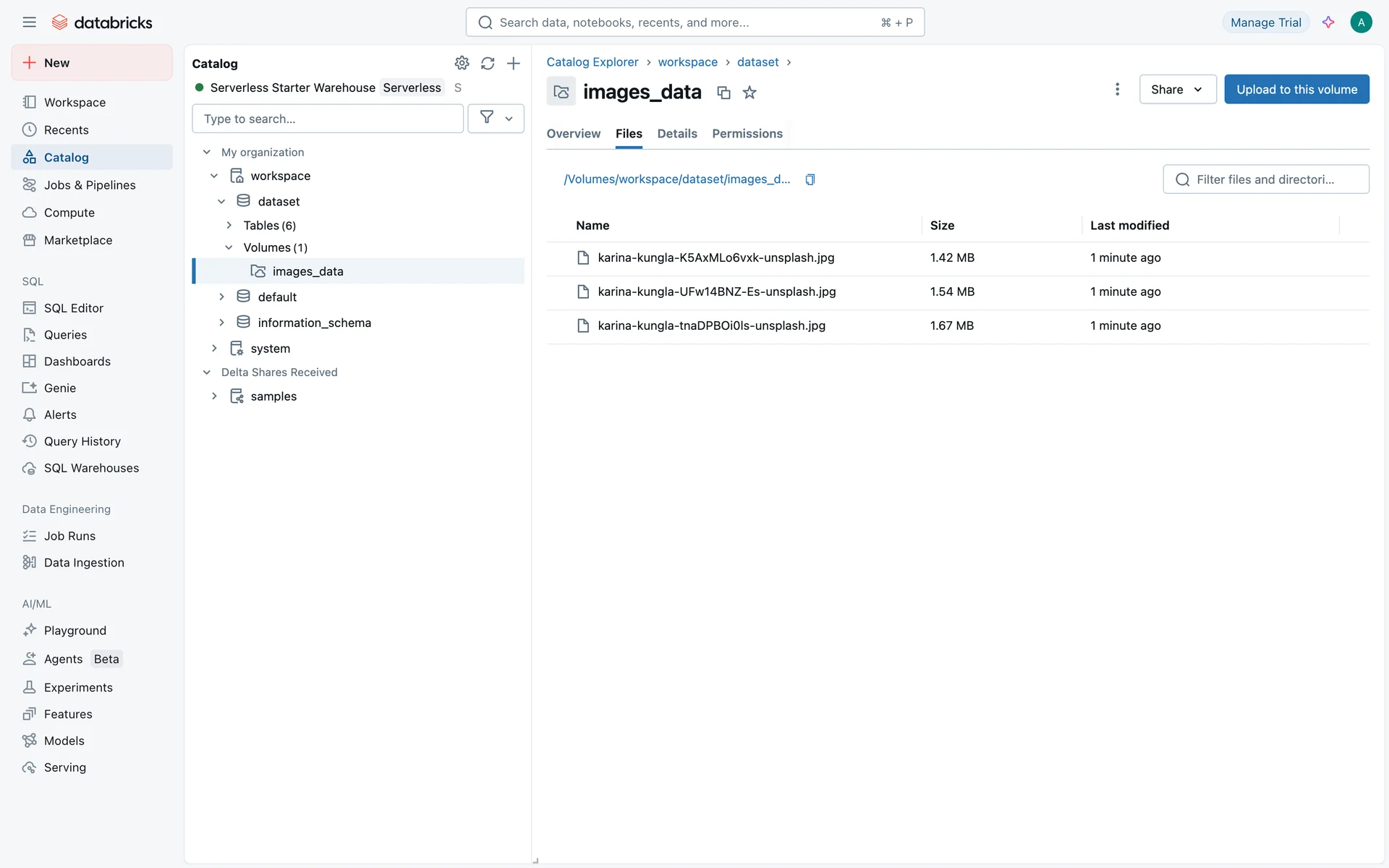The height and width of the screenshot is (868, 1389).
Task: Open SQL Editor from the sidebar
Action: 73,308
